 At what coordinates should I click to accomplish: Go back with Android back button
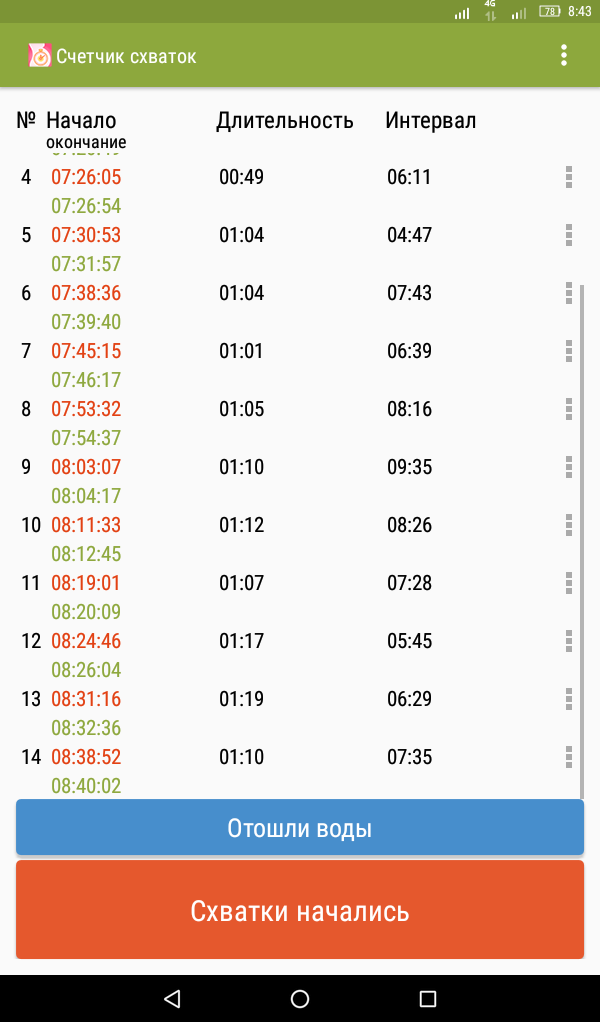coord(172,998)
